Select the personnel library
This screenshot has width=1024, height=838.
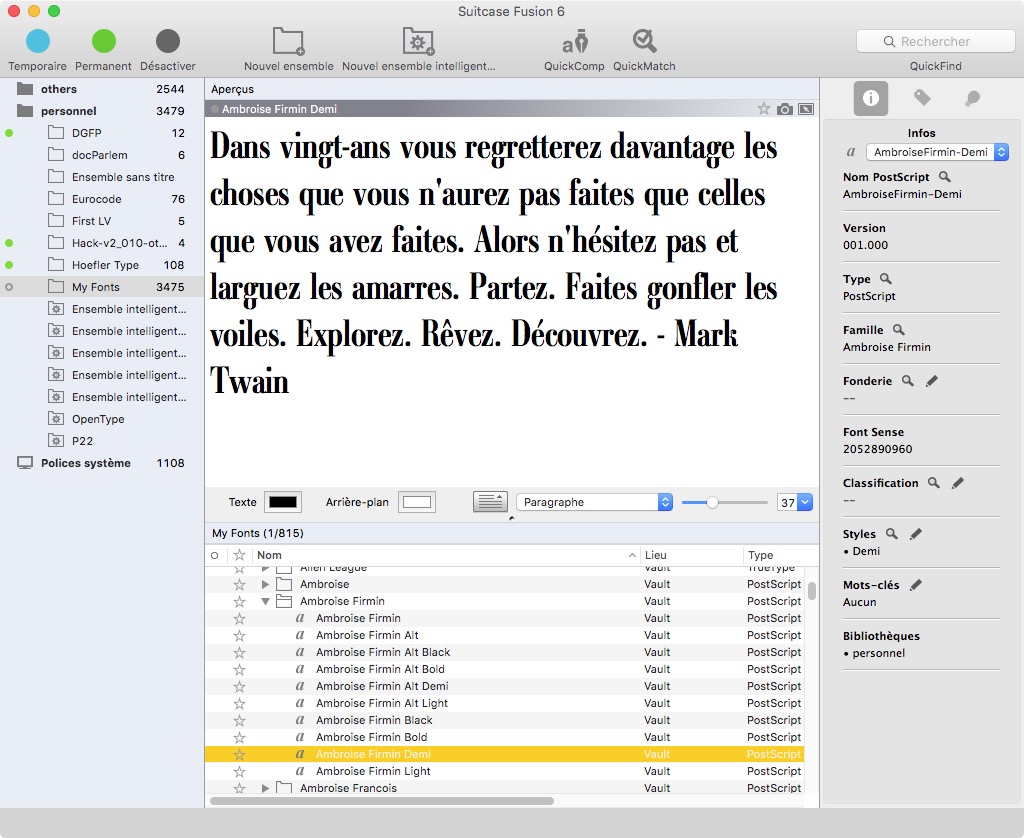click(x=101, y=111)
